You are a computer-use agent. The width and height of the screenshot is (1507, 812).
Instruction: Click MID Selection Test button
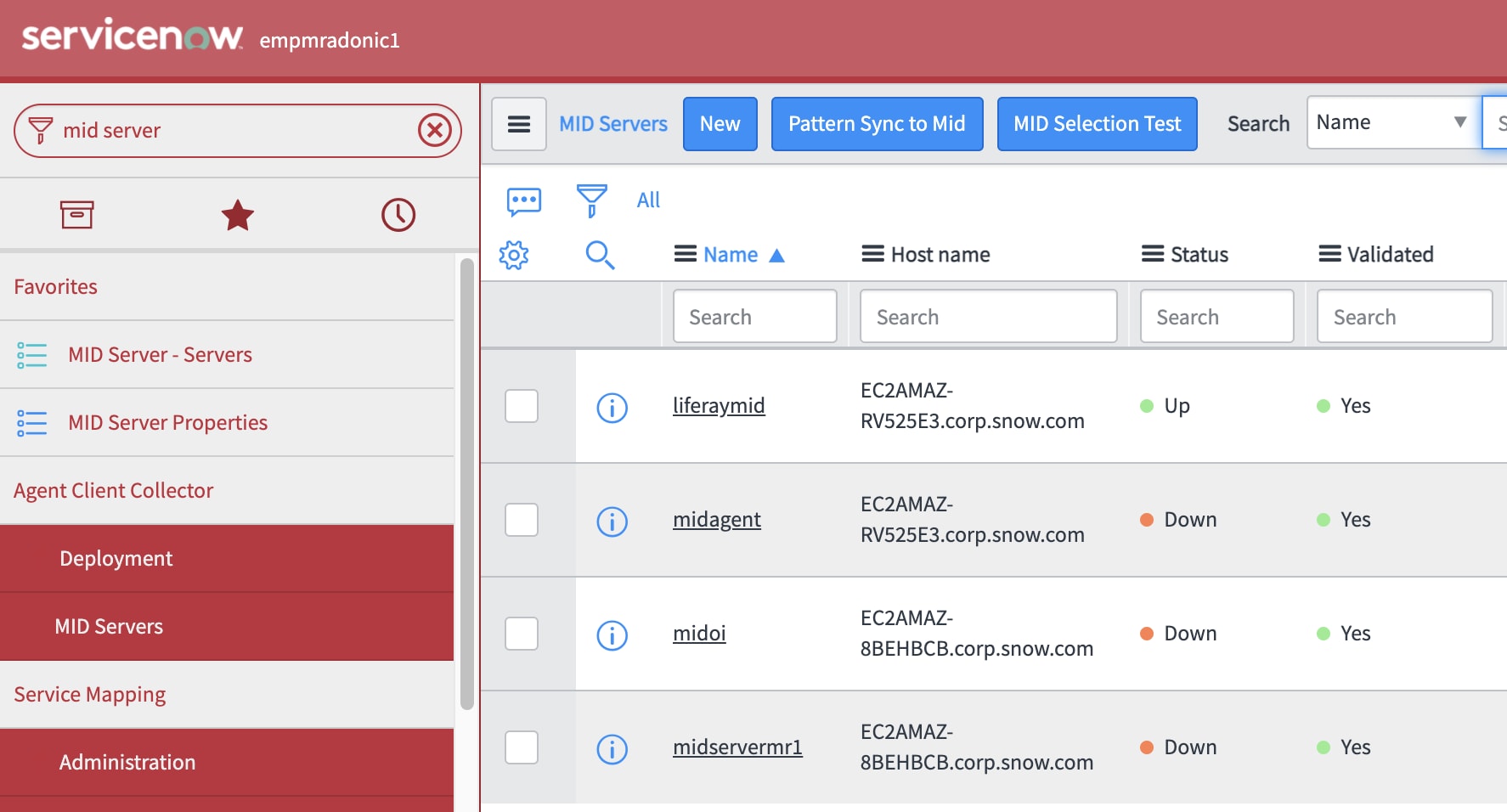point(1097,124)
